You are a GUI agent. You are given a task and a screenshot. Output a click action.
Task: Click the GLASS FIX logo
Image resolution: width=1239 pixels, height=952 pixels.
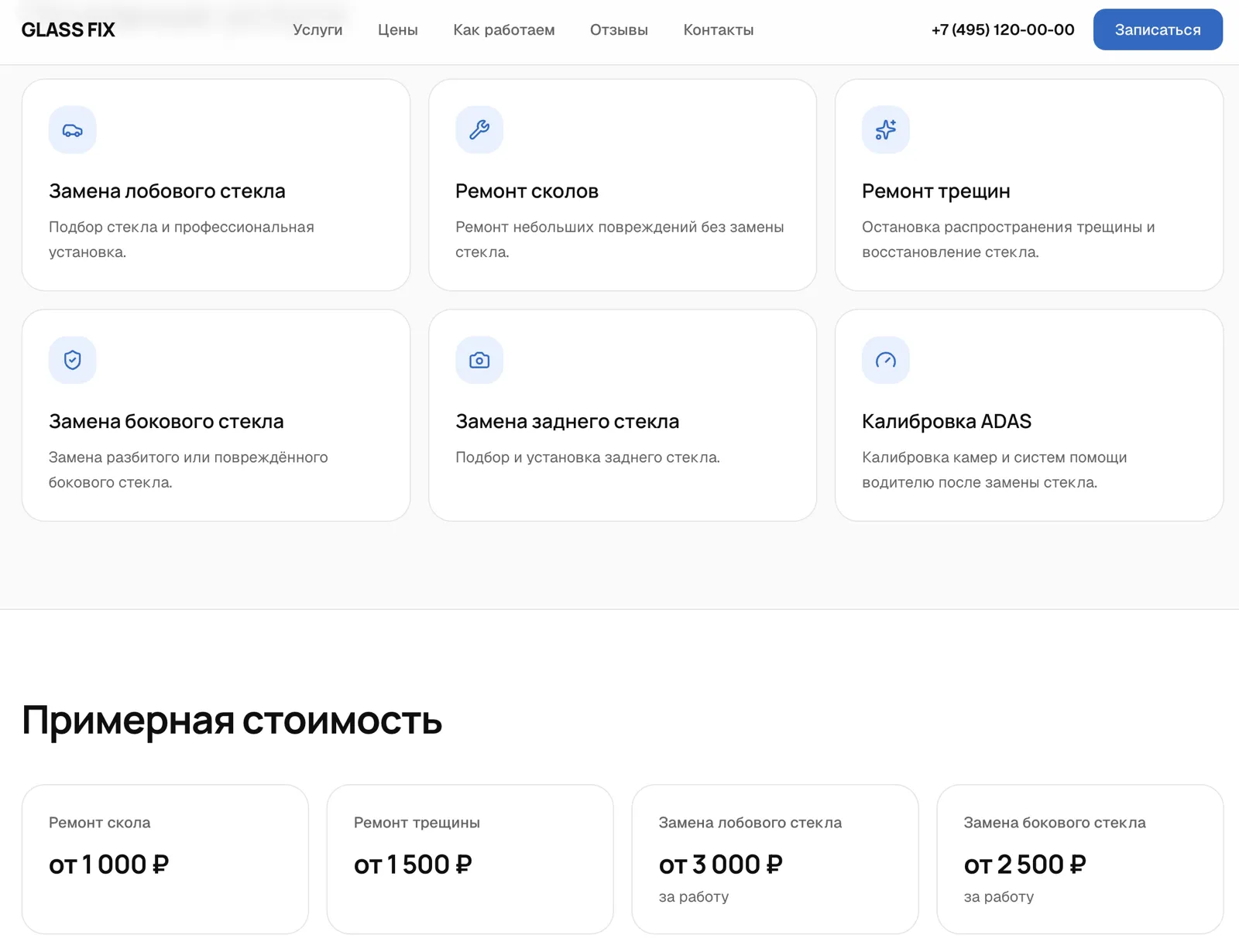[x=68, y=30]
